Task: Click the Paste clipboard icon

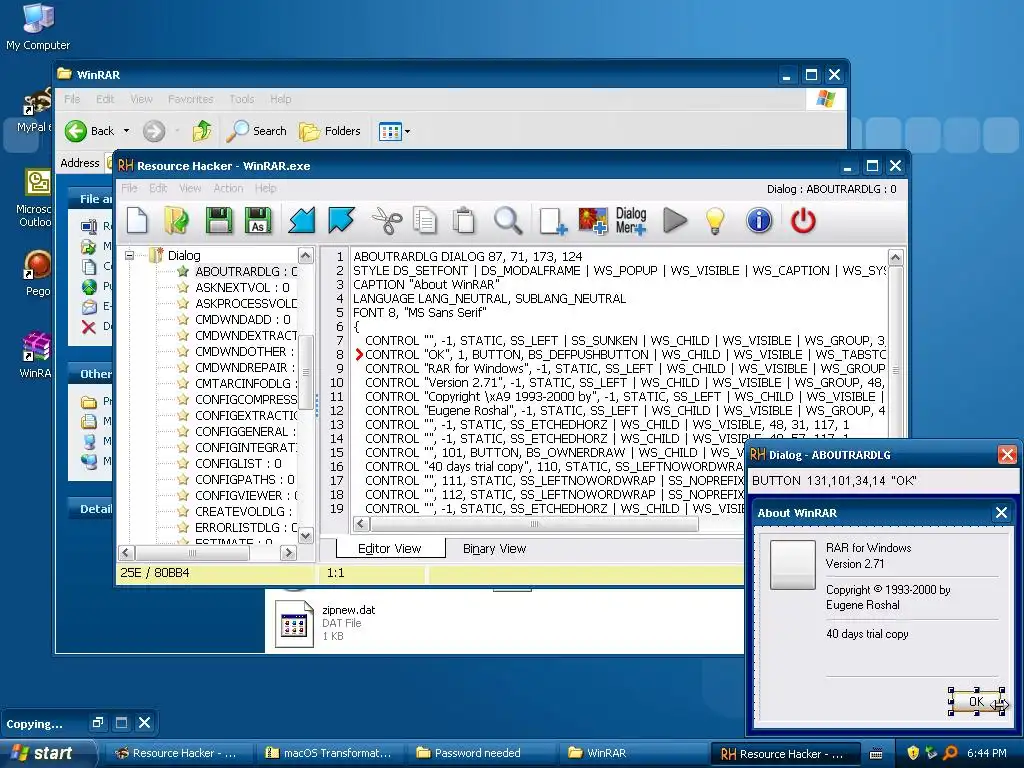Action: coord(464,220)
